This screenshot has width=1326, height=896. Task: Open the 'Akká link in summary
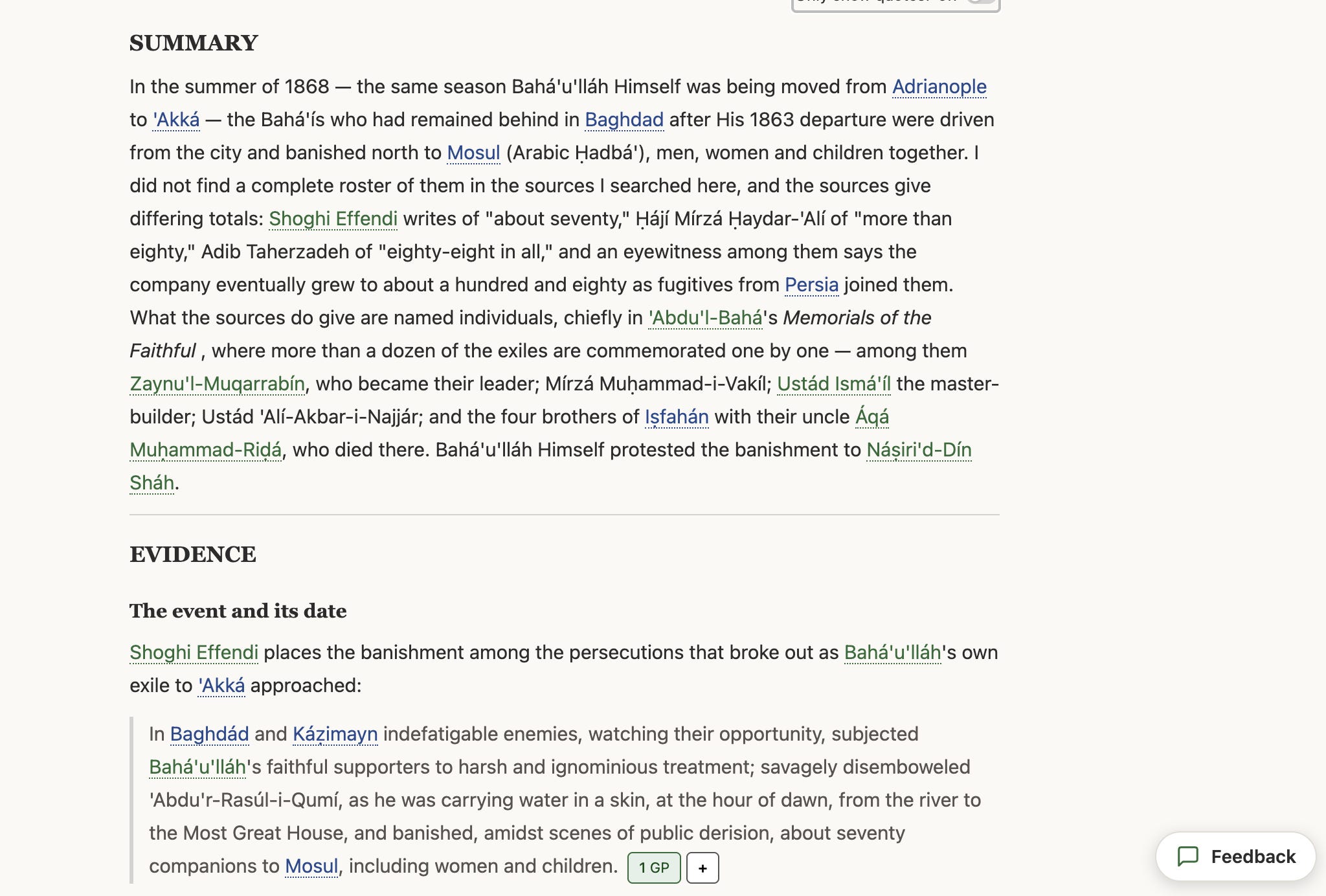pyautogui.click(x=176, y=120)
